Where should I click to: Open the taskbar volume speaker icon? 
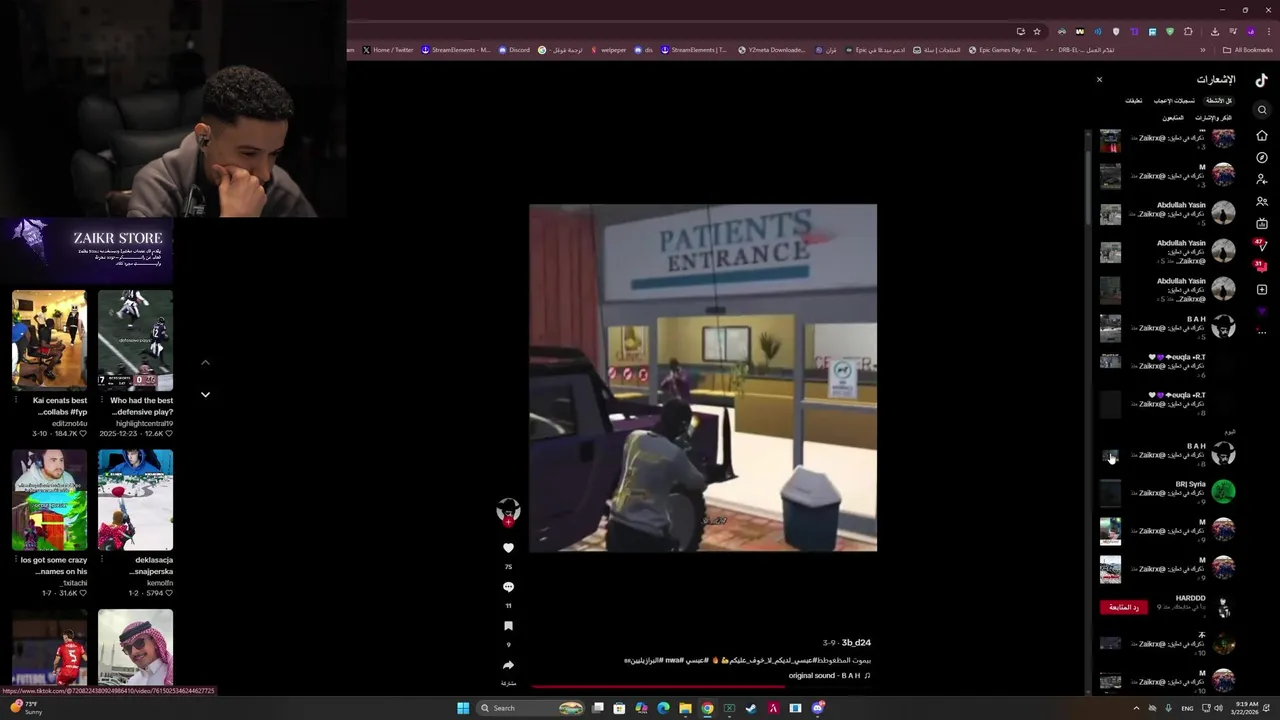pos(1218,708)
